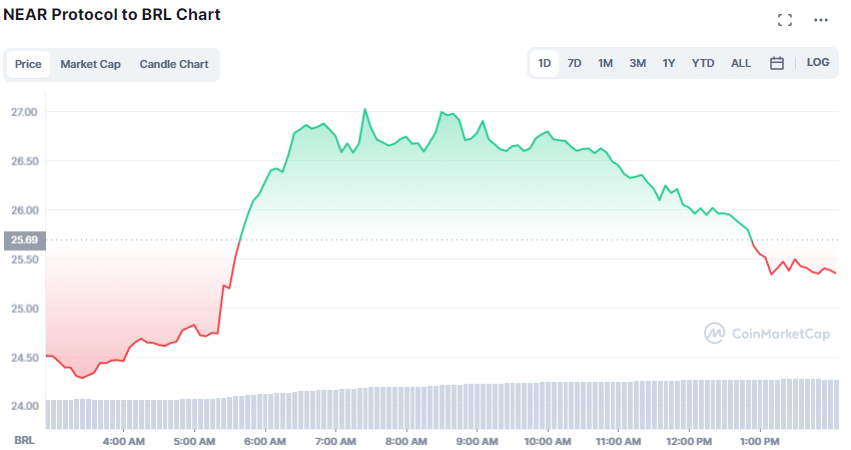
Task: Click the 5:00 AM time label
Action: 194,441
